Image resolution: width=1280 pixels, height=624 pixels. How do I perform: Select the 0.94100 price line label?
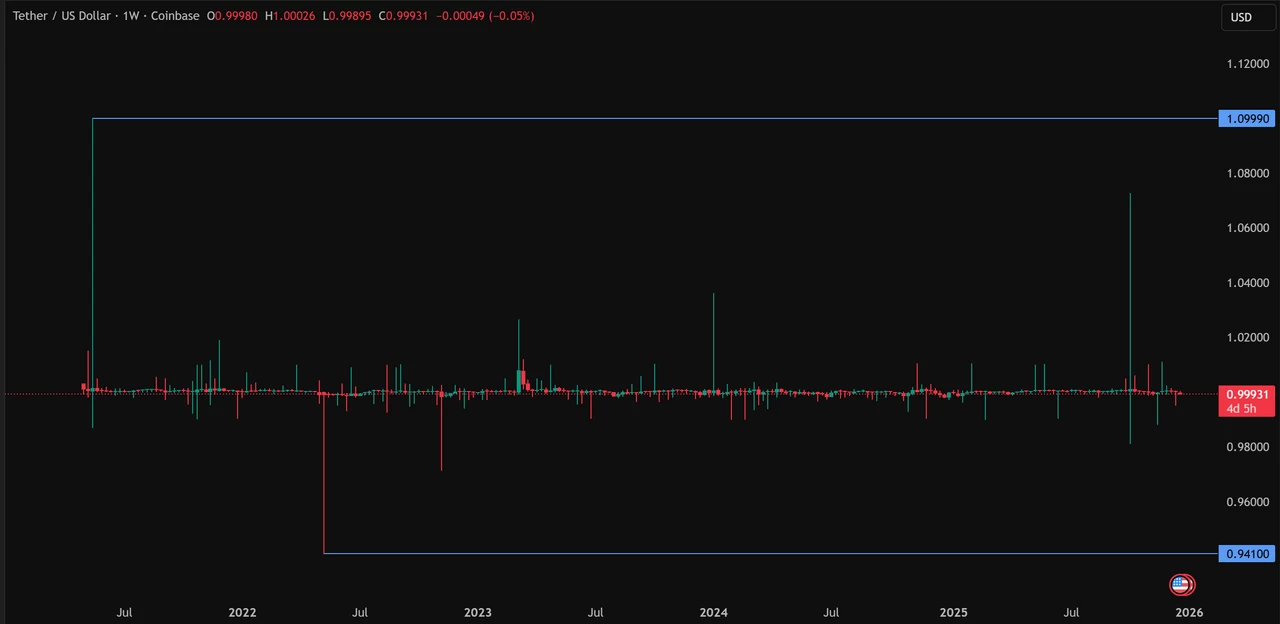(1247, 554)
